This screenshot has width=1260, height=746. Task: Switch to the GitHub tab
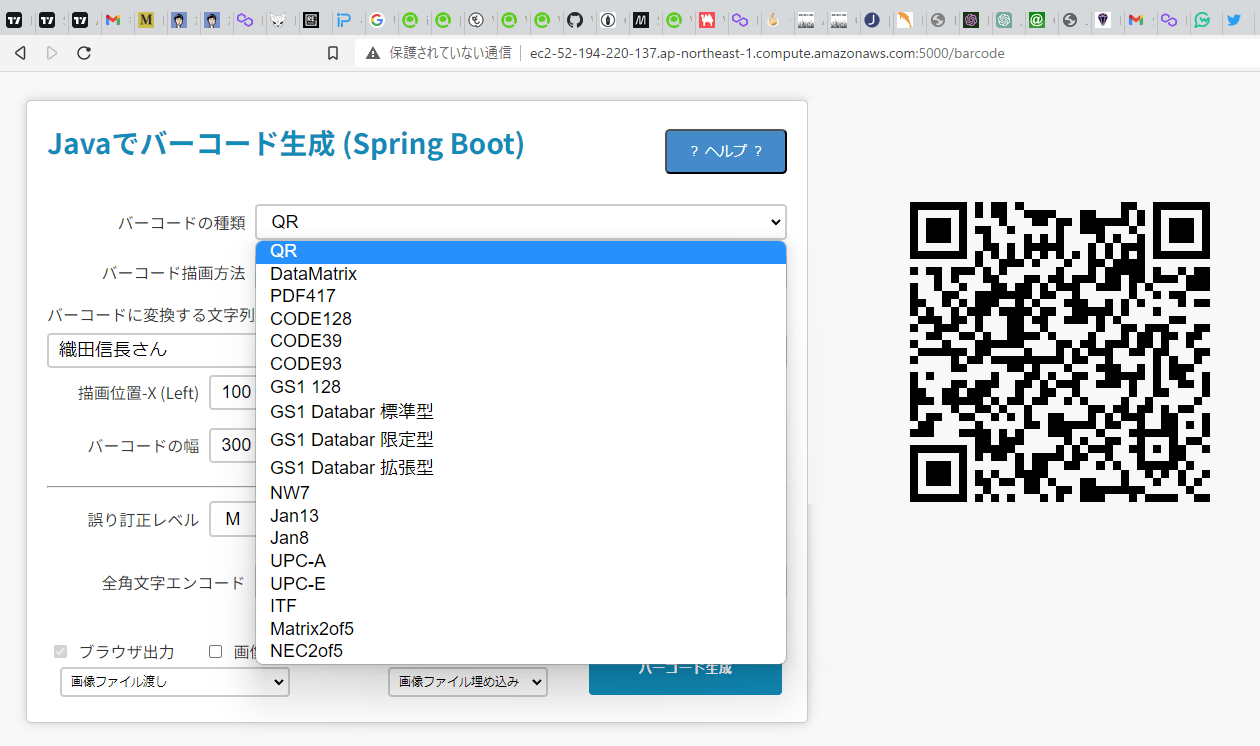pos(574,19)
